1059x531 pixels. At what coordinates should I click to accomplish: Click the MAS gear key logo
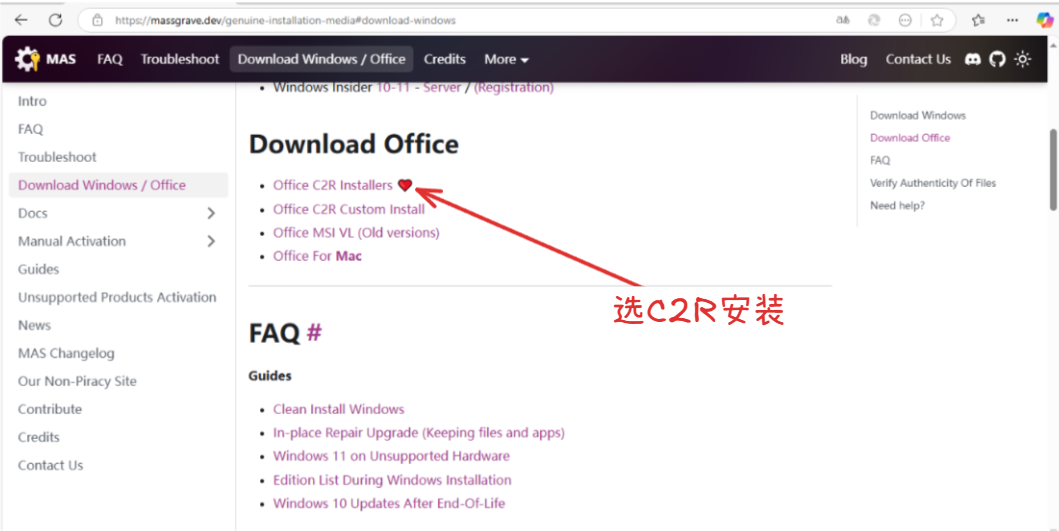[x=28, y=59]
